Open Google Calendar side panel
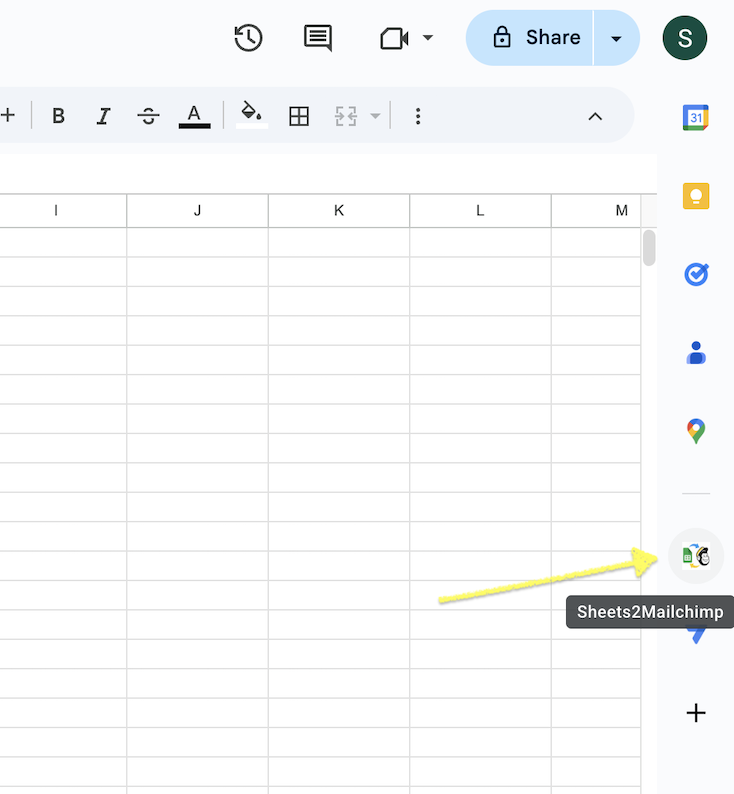This screenshot has height=794, width=734. 696,117
